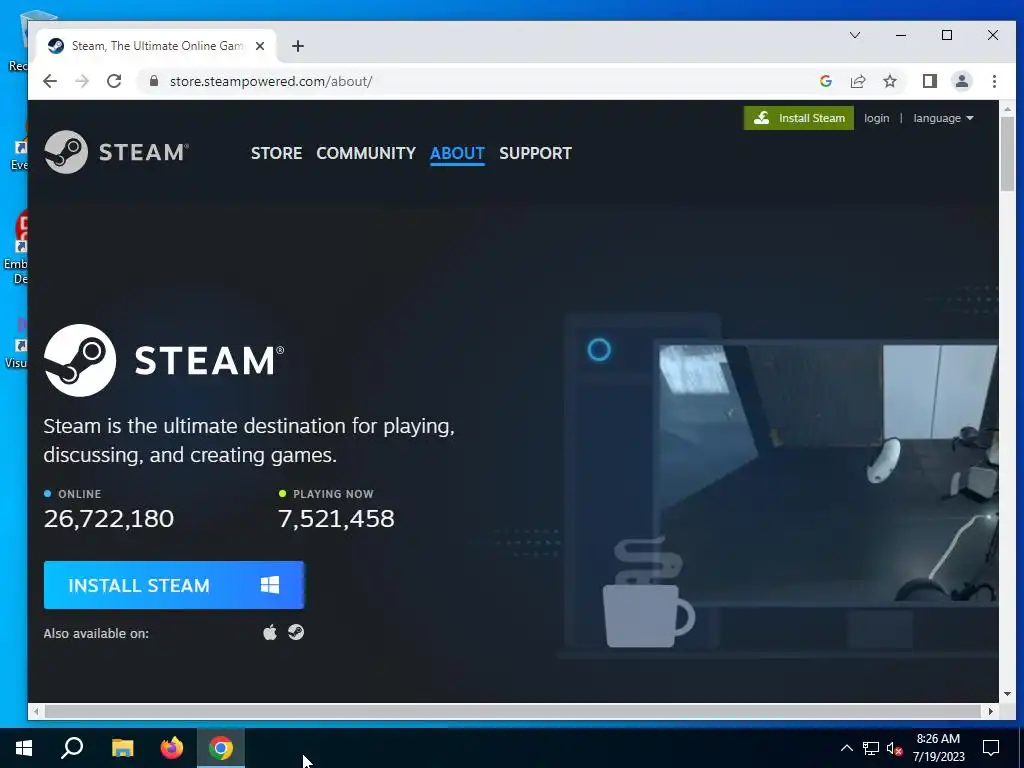Expand the language dropdown
The height and width of the screenshot is (768, 1024).
pyautogui.click(x=943, y=118)
